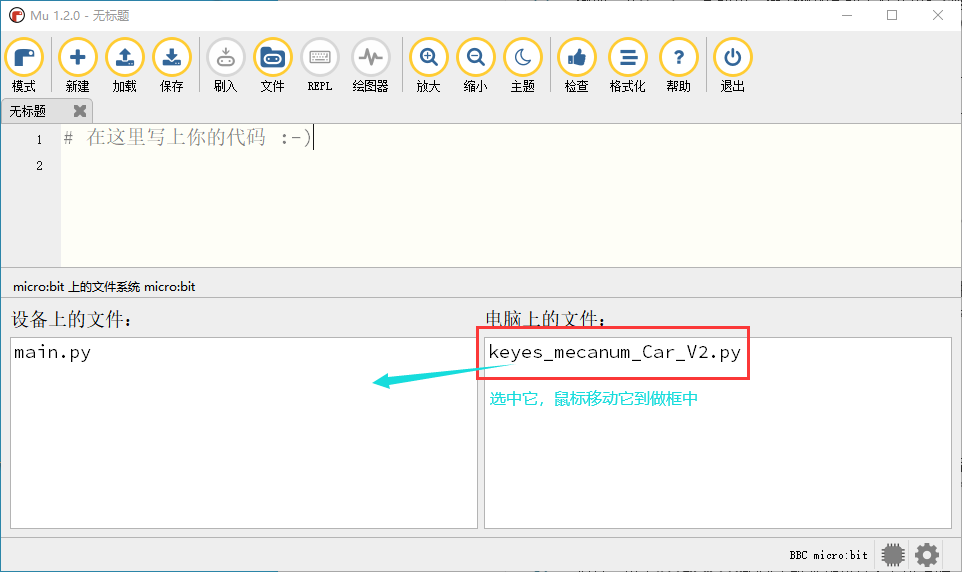Image resolution: width=962 pixels, height=572 pixels.
Task: Minimize the Mu window
Action: [x=847, y=15]
